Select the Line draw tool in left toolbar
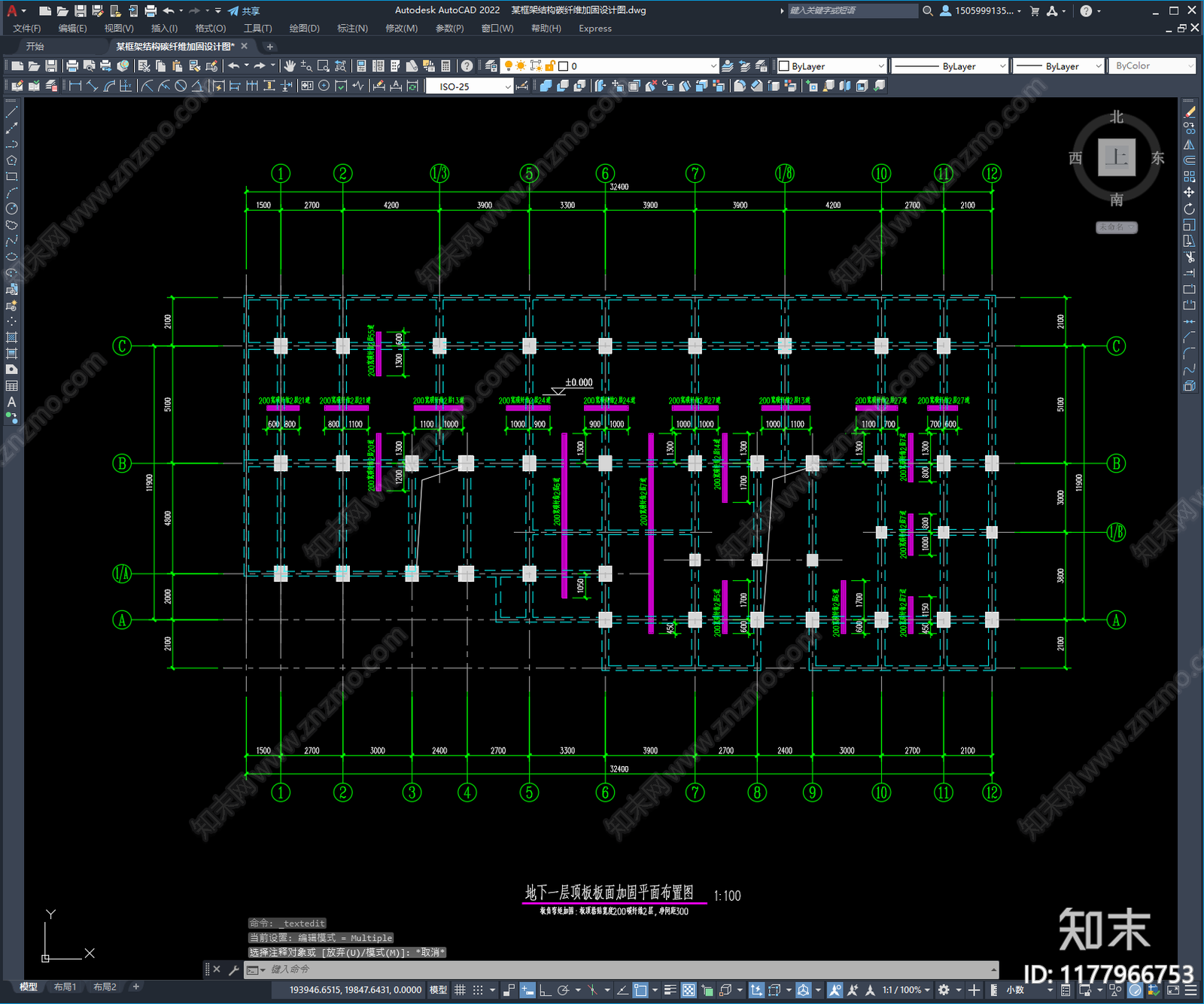1204x1004 pixels. tap(11, 111)
